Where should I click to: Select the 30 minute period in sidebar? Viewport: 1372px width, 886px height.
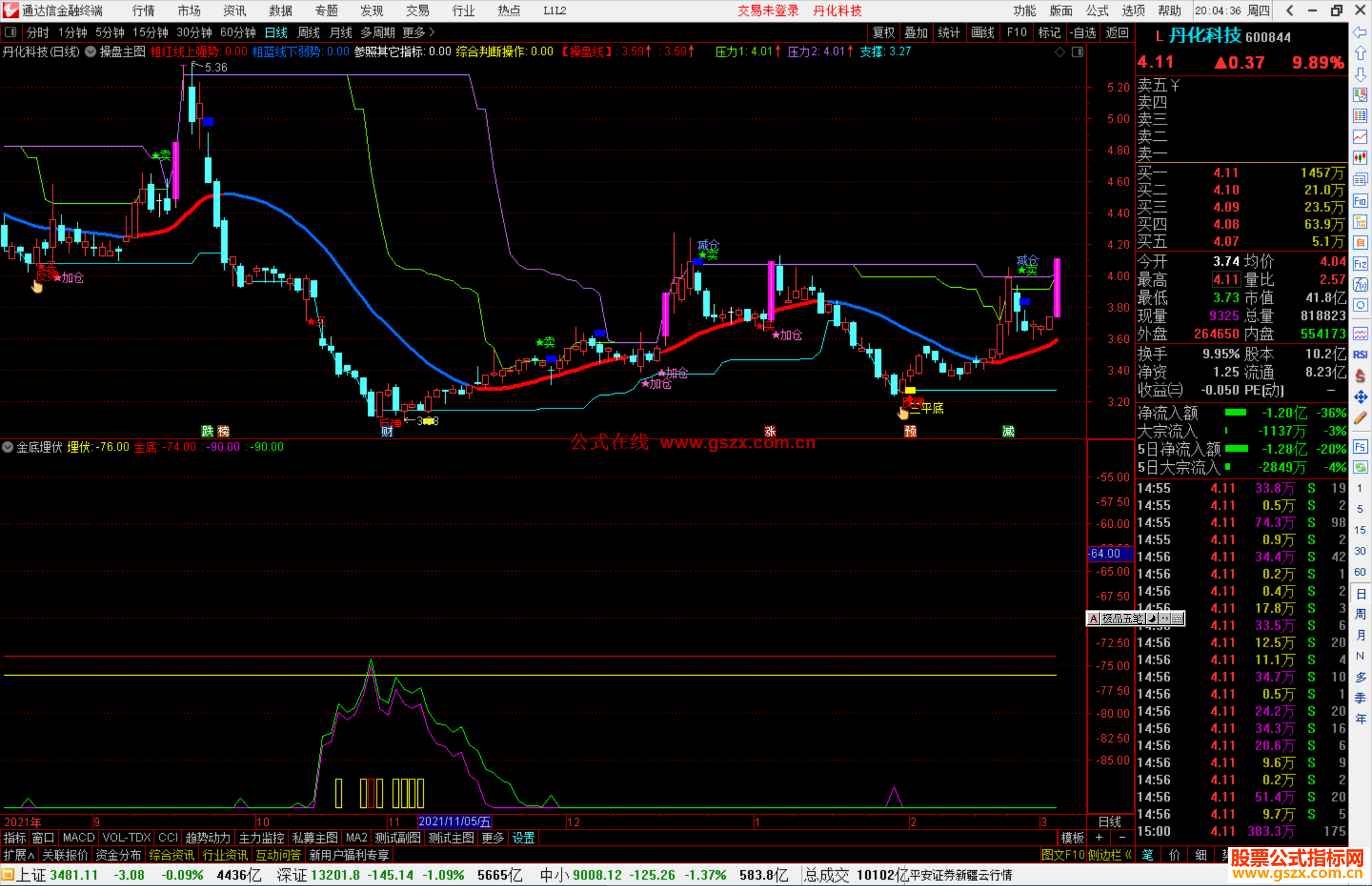[x=1359, y=551]
